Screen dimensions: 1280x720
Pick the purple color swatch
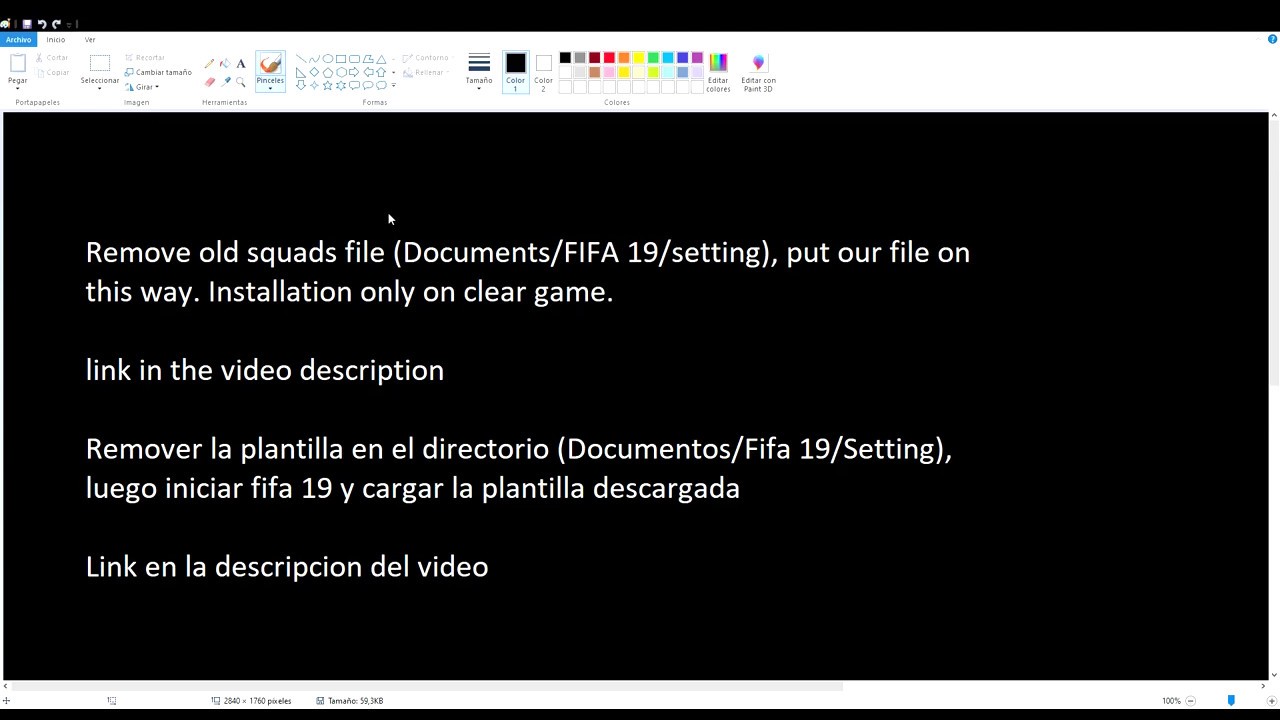tap(697, 58)
